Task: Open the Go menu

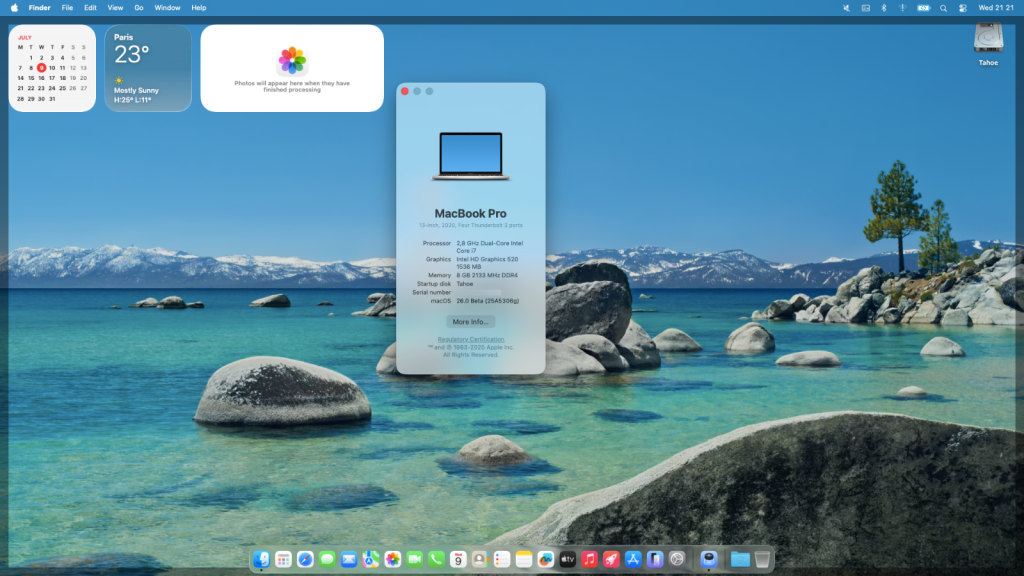Action: pos(138,7)
